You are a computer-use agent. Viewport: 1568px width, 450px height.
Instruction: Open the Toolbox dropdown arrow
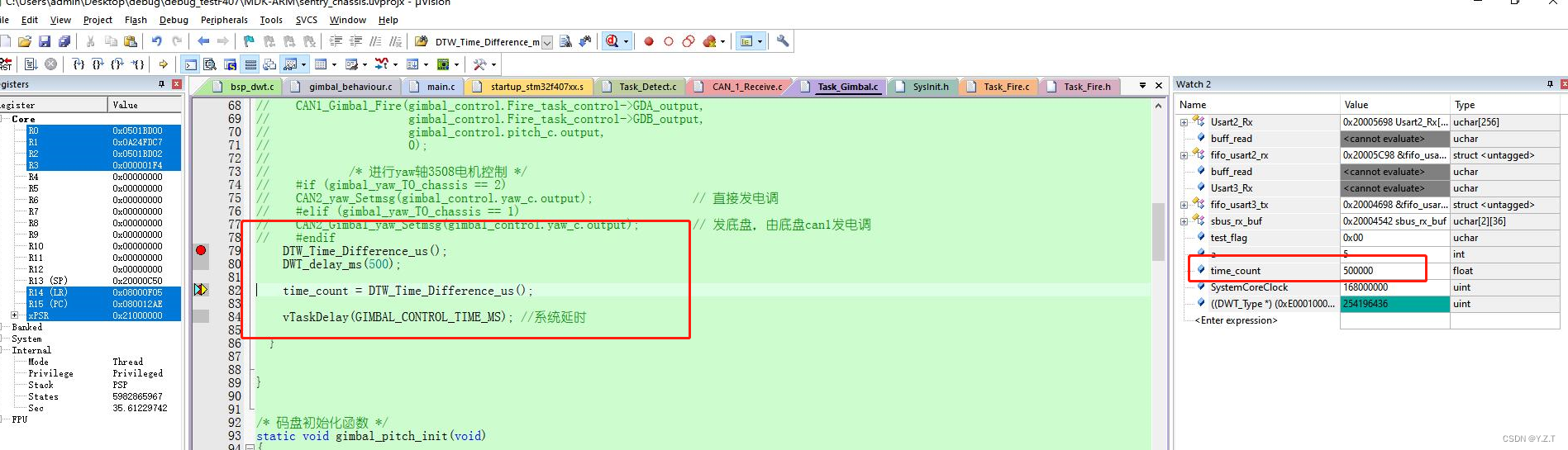[493, 64]
